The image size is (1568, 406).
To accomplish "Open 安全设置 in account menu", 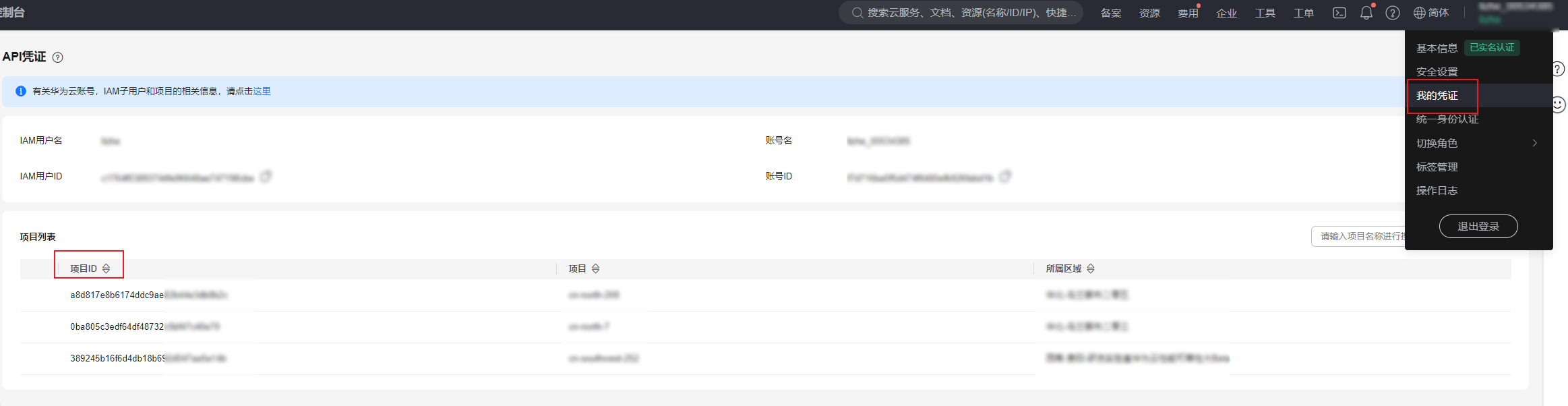I will click(1437, 71).
